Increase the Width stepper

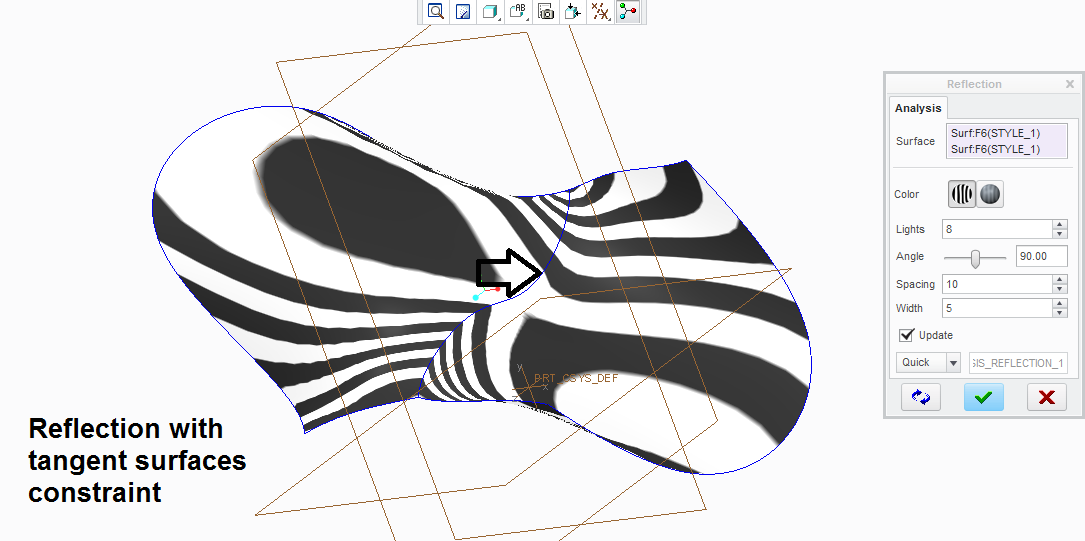1059,303
